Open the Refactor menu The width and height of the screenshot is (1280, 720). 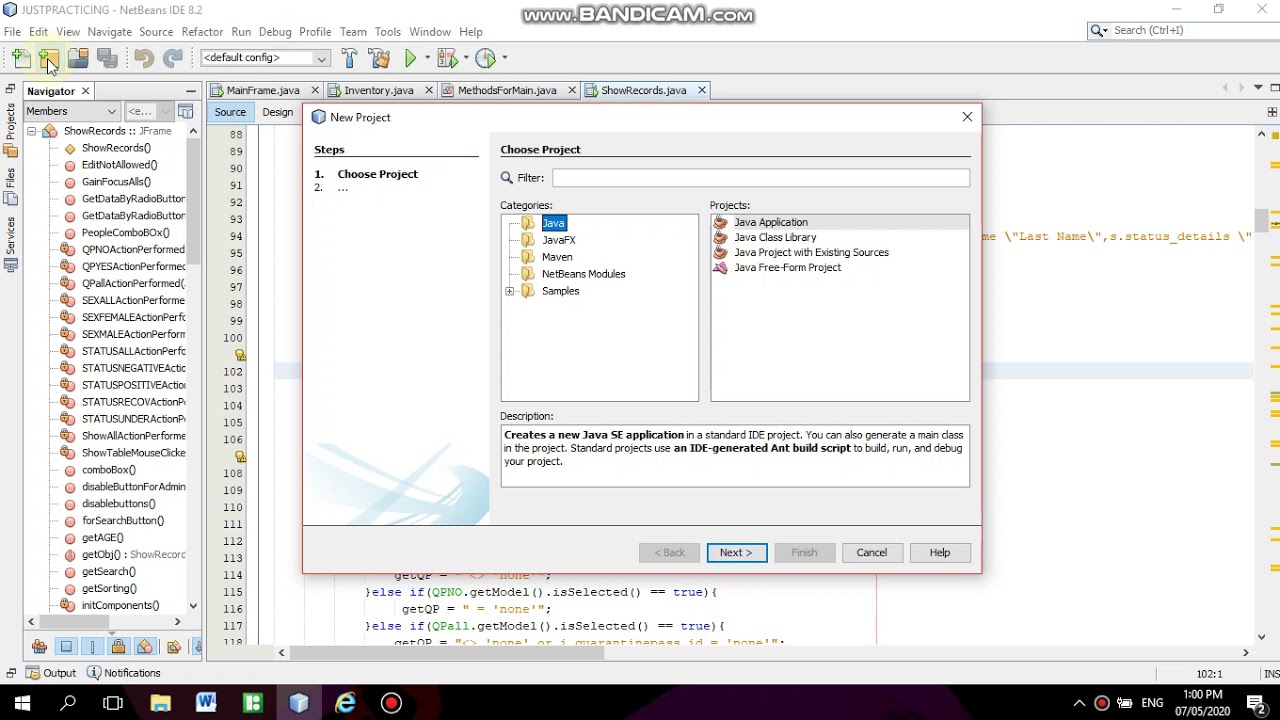202,32
